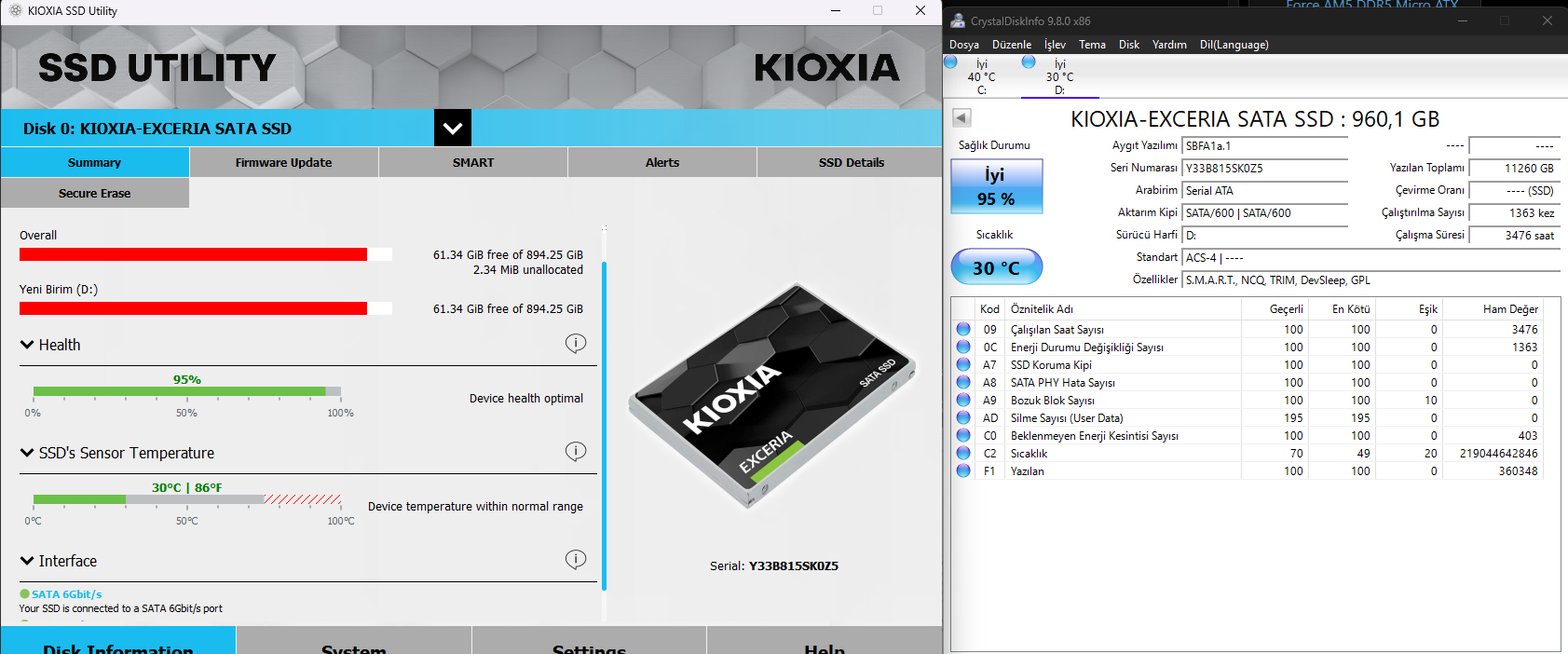1568x654 pixels.
Task: Click the KIOXIA SSD Utility title icon
Action: [x=15, y=10]
